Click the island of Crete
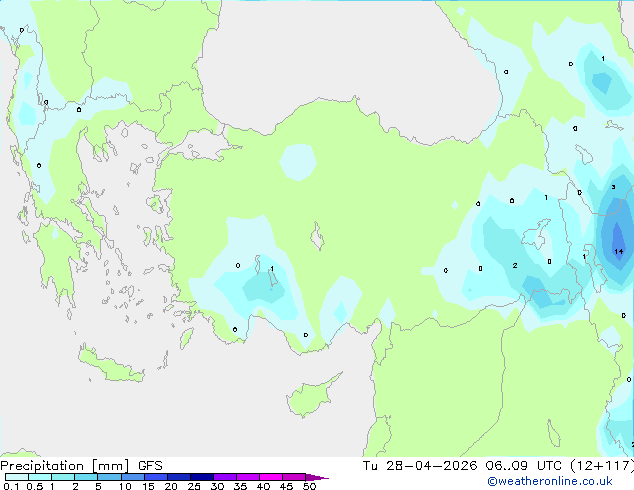 [x=111, y=365]
